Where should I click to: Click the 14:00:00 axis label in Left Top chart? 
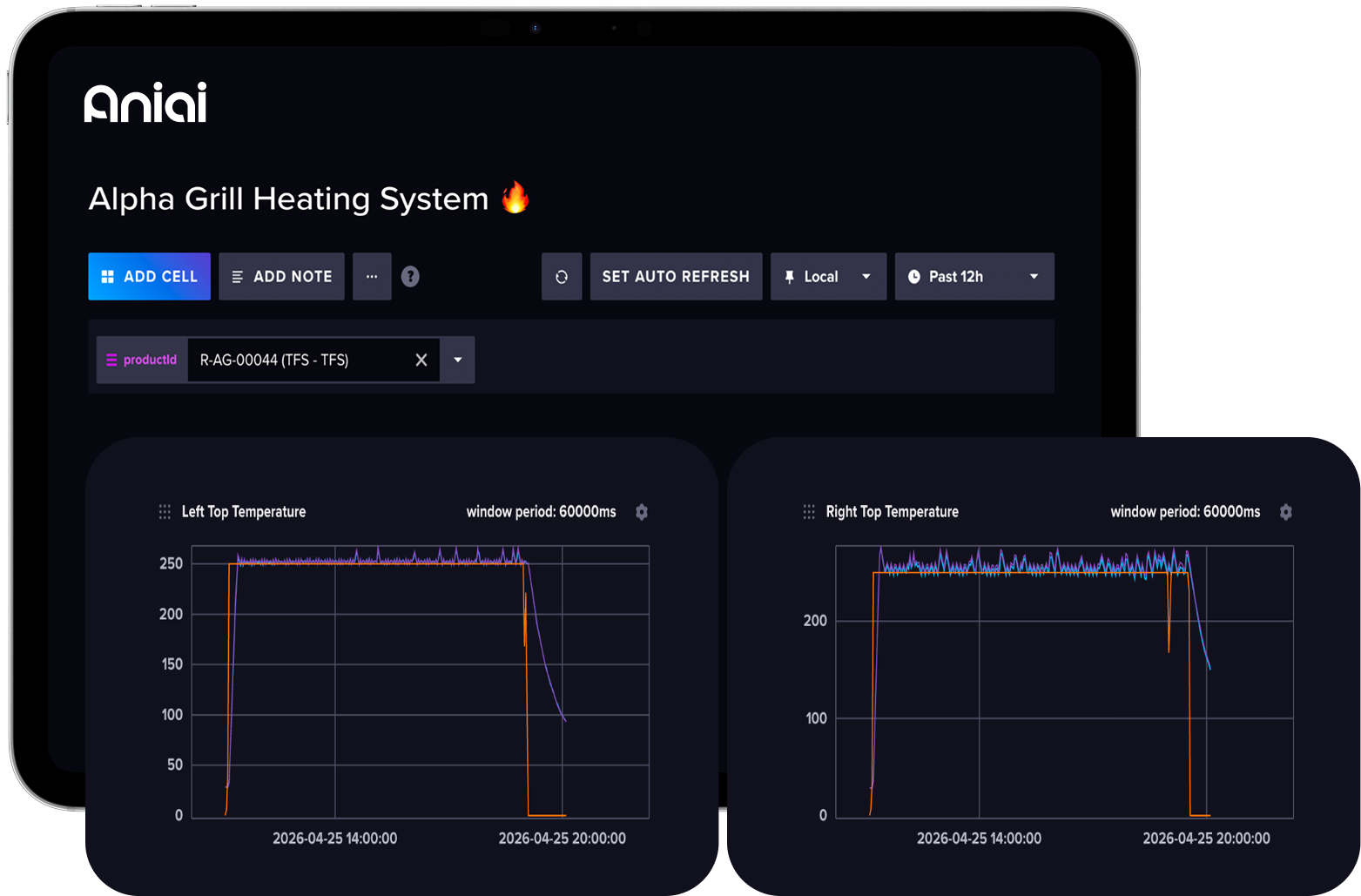coord(334,839)
